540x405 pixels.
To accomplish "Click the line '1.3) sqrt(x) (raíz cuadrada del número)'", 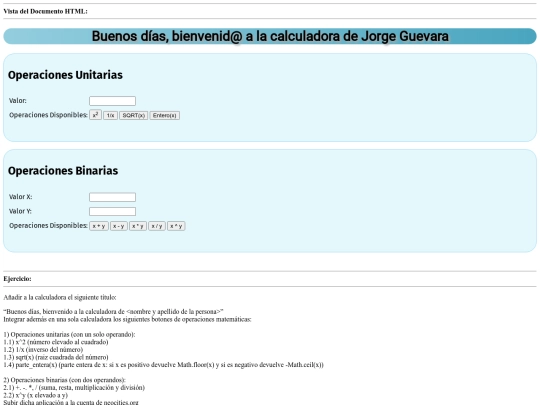I will click(x=56, y=357).
